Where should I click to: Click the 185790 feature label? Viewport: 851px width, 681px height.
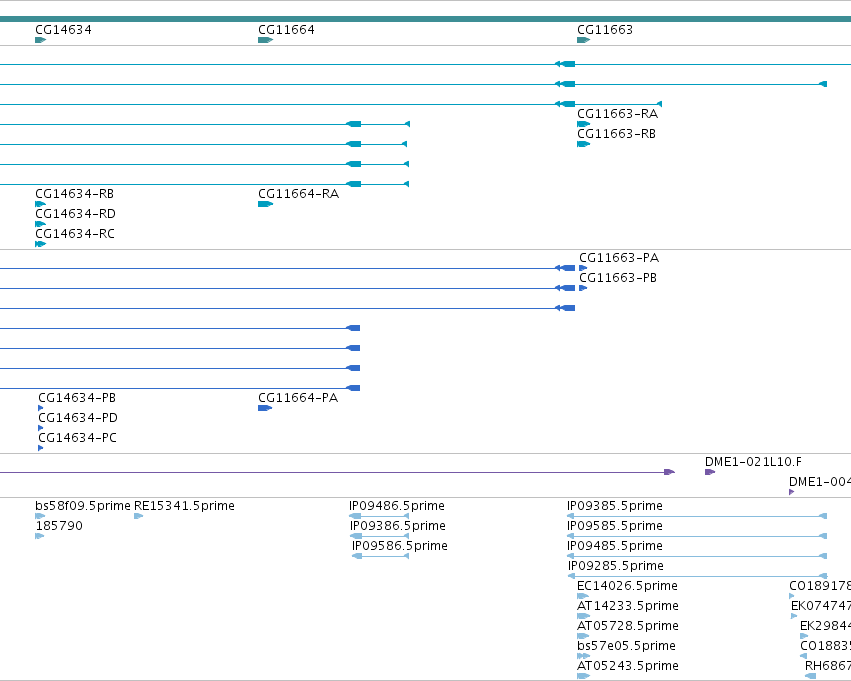[59, 526]
